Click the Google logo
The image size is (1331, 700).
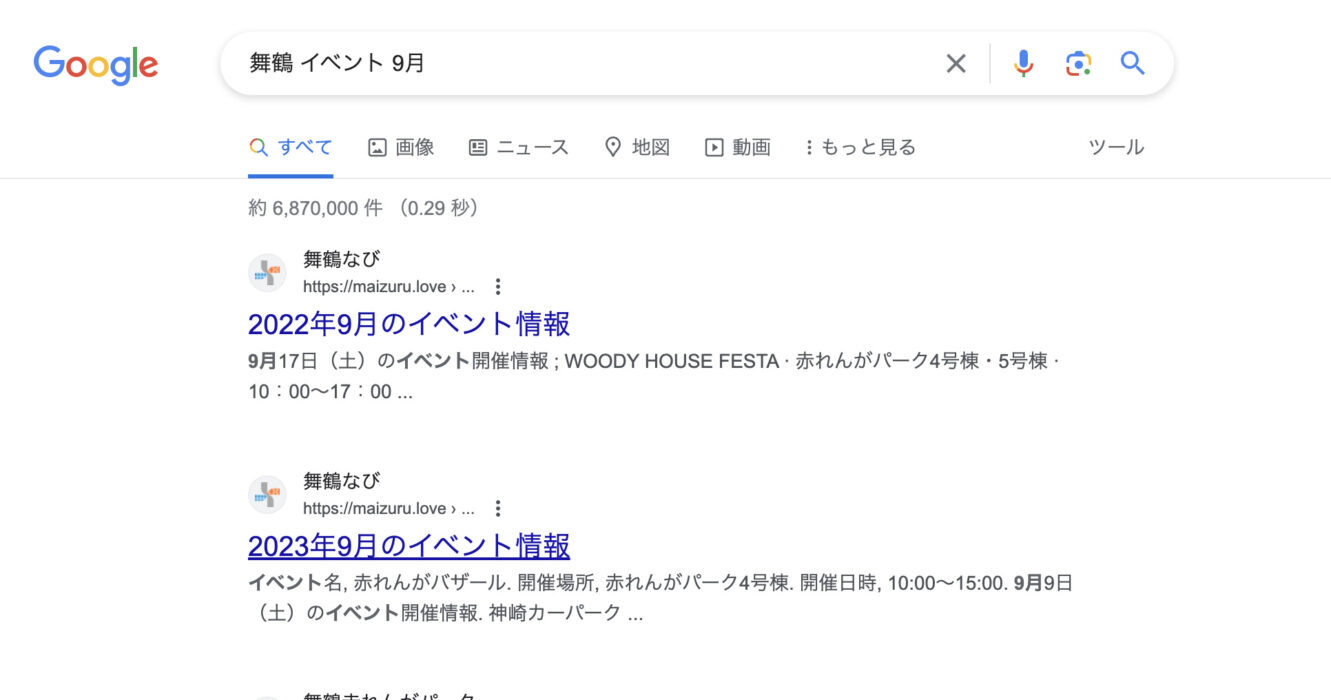96,64
